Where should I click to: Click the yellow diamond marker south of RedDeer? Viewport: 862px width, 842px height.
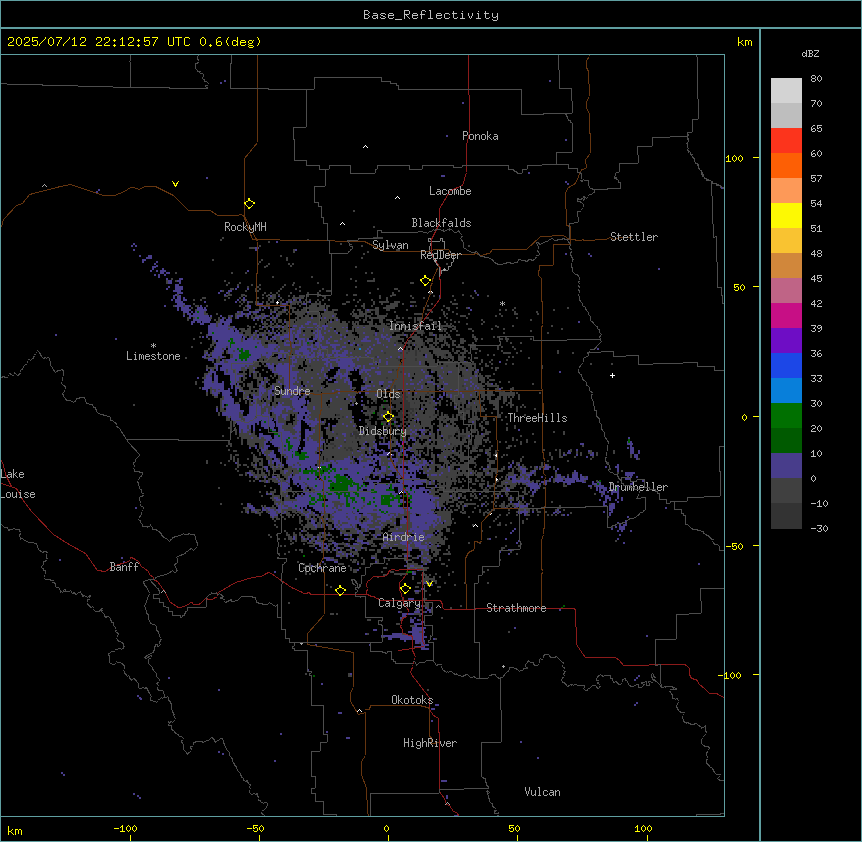coord(426,281)
